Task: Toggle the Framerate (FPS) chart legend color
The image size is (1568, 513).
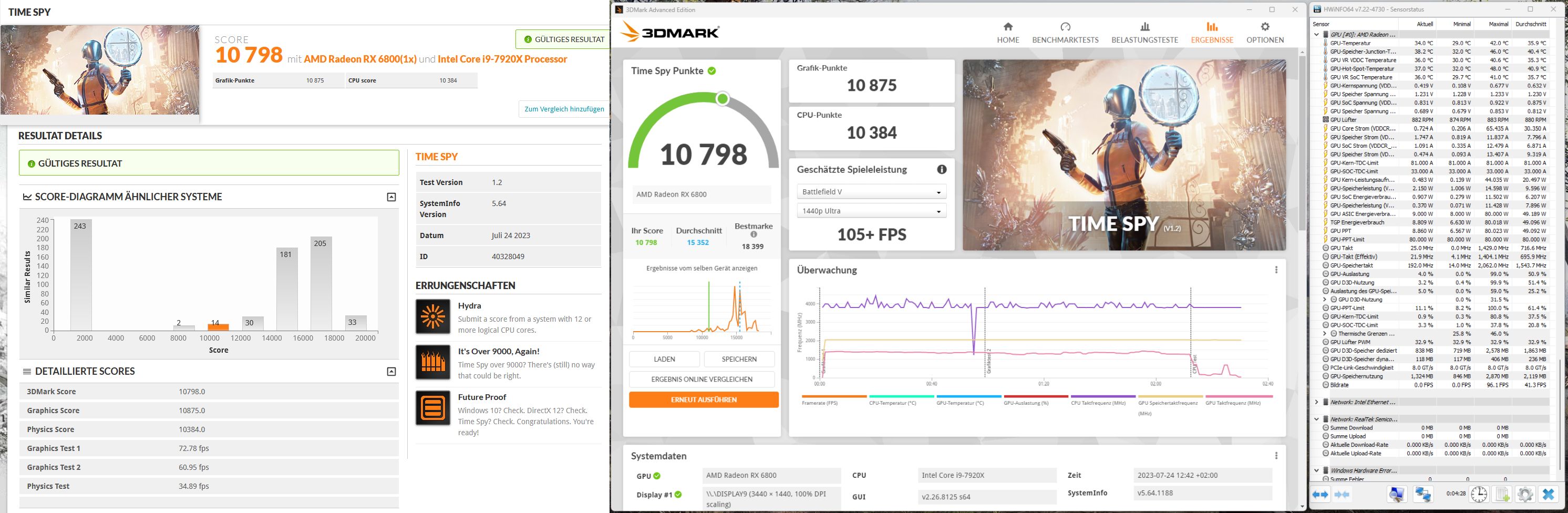Action: [x=834, y=396]
